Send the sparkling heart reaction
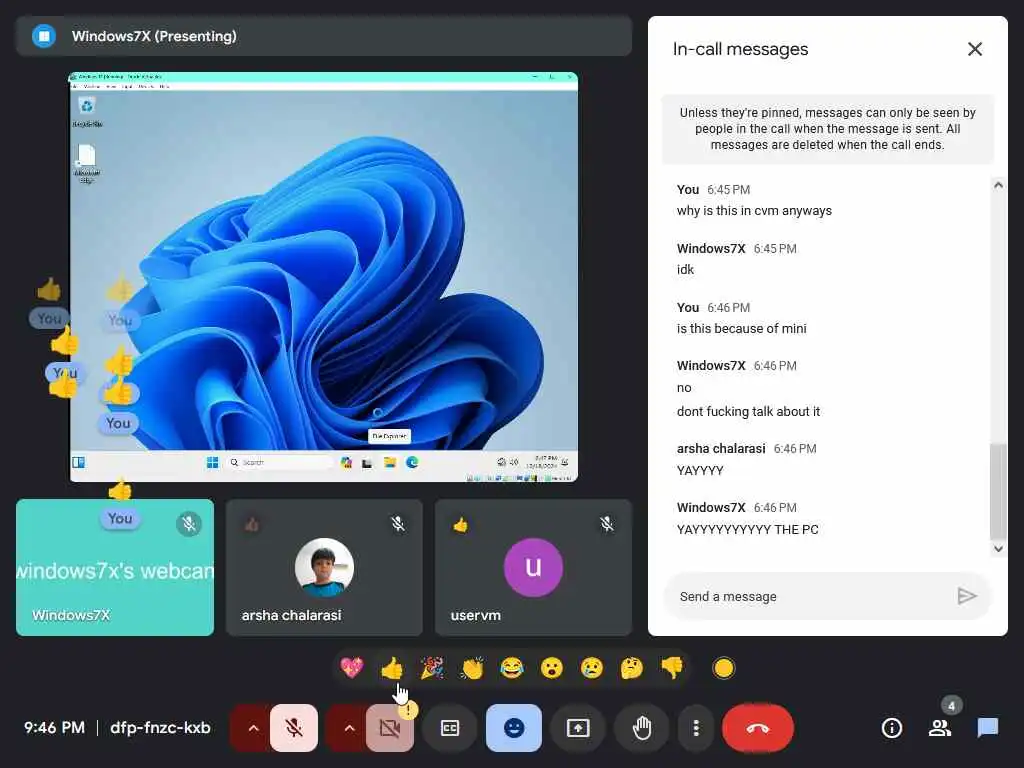This screenshot has width=1024, height=768. tap(351, 668)
